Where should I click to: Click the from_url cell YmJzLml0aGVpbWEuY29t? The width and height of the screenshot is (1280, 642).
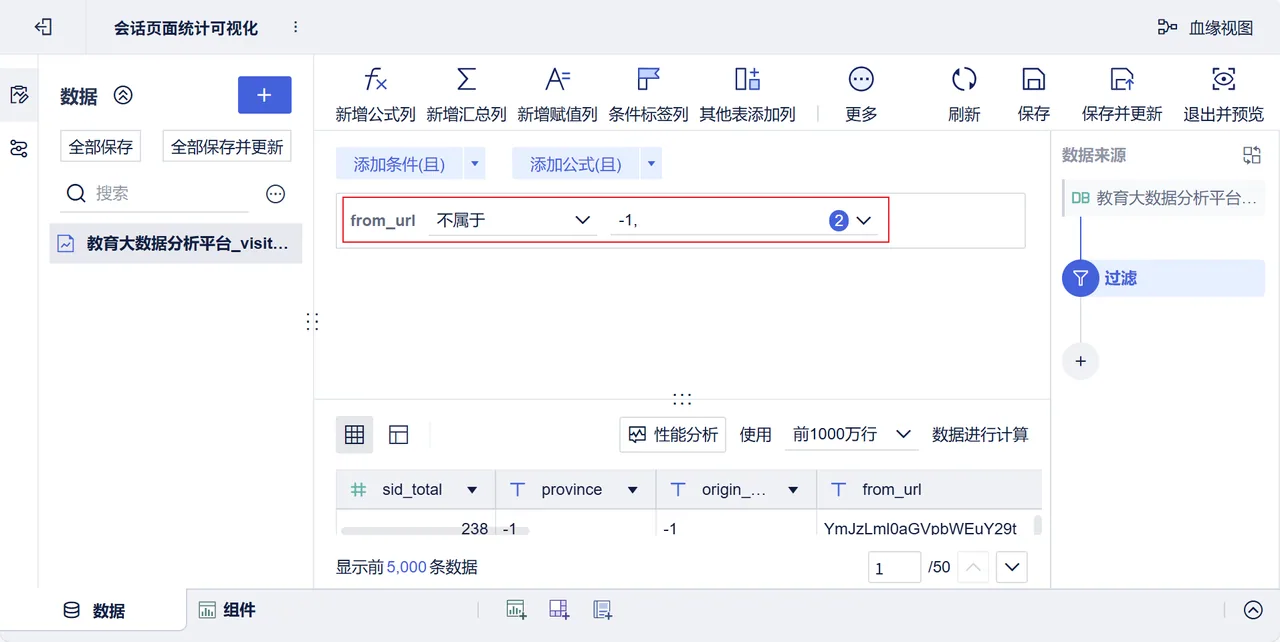tap(920, 528)
